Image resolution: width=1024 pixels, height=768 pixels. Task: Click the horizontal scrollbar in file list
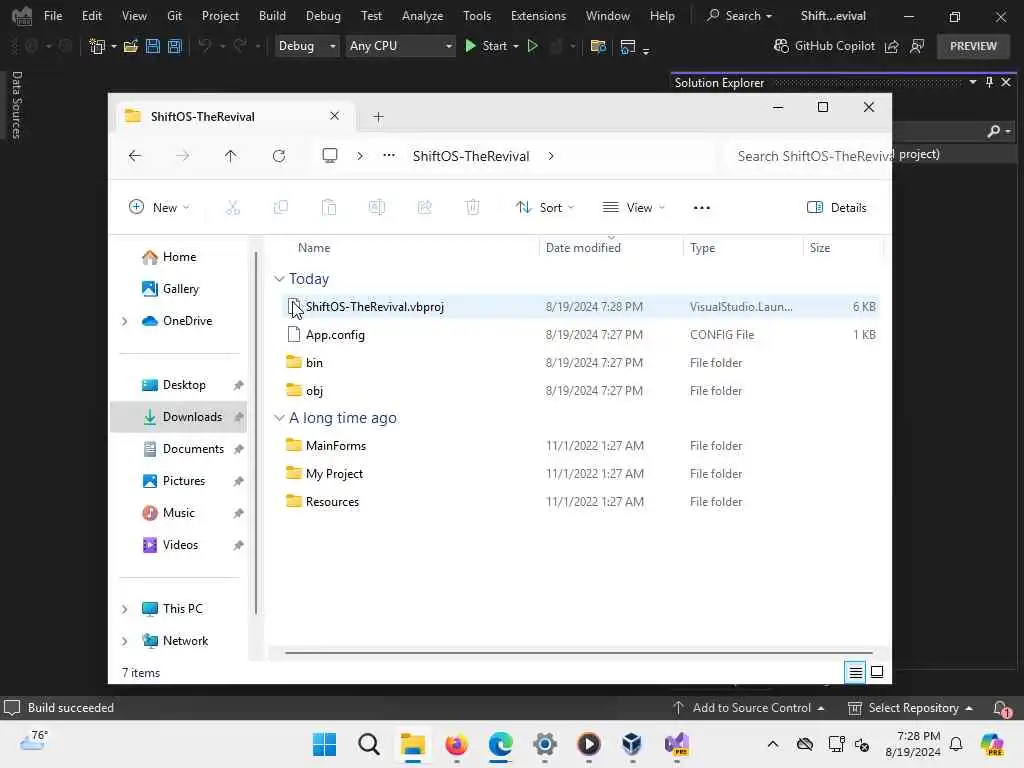click(579, 652)
